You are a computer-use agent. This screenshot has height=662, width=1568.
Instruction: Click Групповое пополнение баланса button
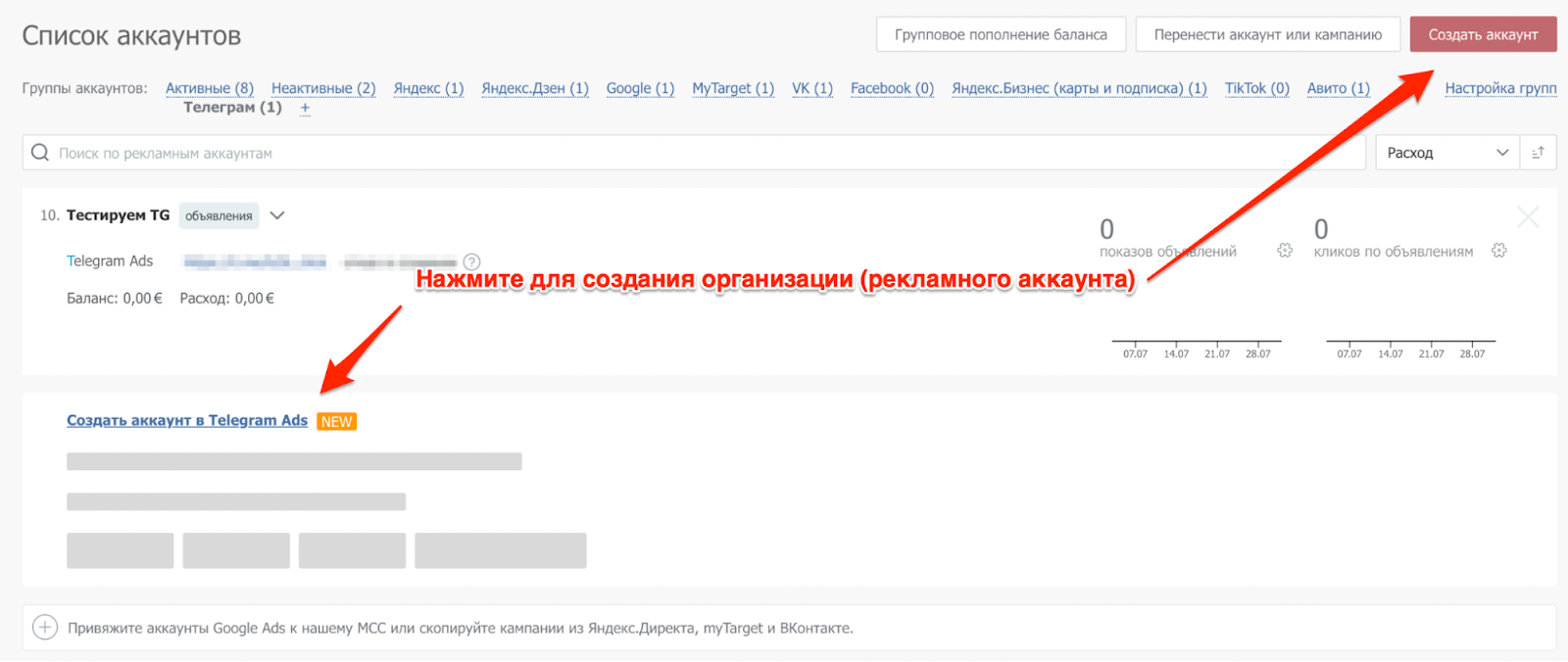pyautogui.click(x=1001, y=34)
